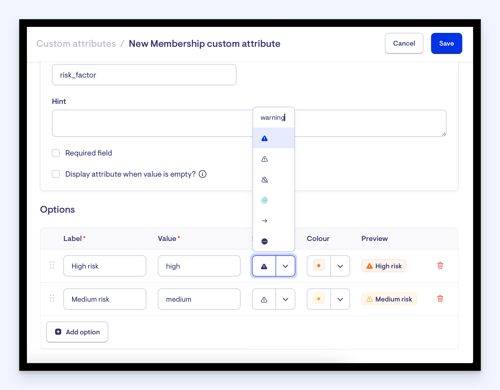Viewport: 500px width, 390px height.
Task: Edit the medium value field
Action: click(199, 299)
